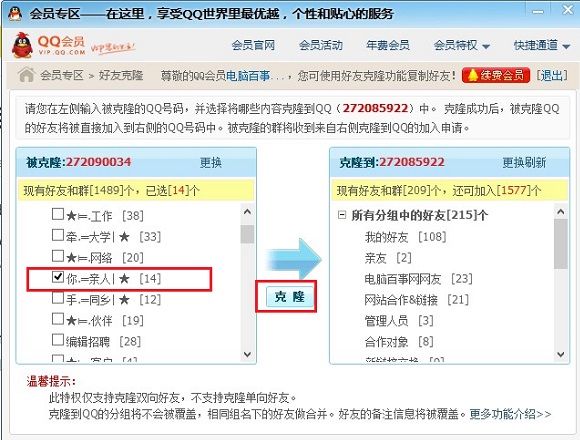
Task: Click the right list's scroll-down arrow
Action: (x=561, y=354)
